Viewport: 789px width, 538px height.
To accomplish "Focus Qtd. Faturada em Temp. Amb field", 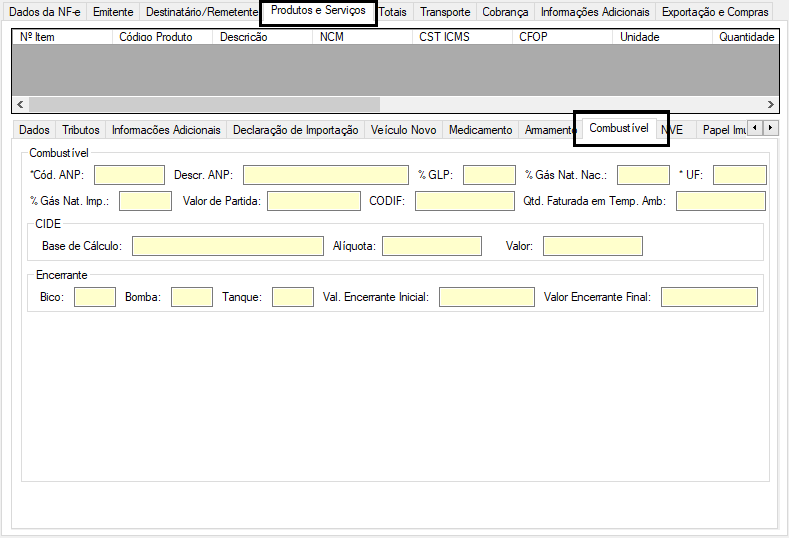I will click(x=721, y=201).
